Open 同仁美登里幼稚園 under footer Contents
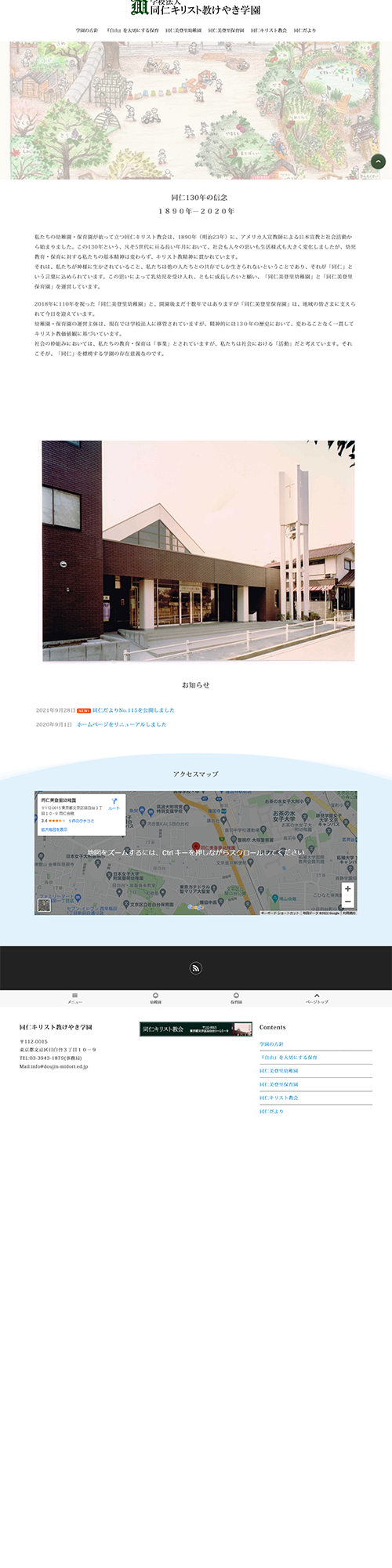Viewport: 392px width, 1568px height. click(279, 1071)
